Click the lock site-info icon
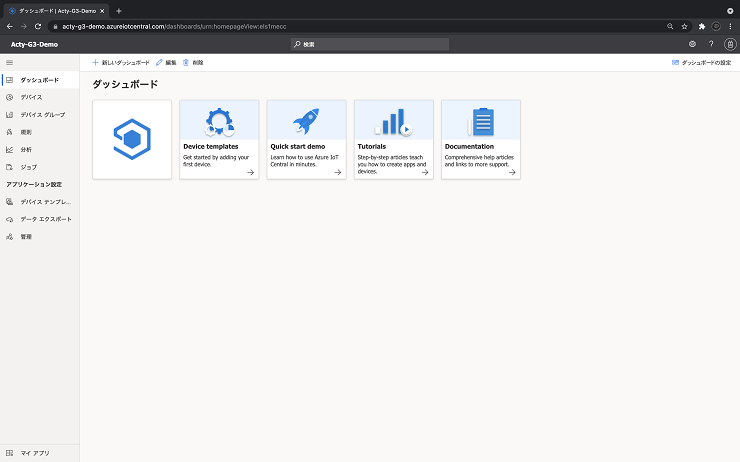 click(x=55, y=26)
